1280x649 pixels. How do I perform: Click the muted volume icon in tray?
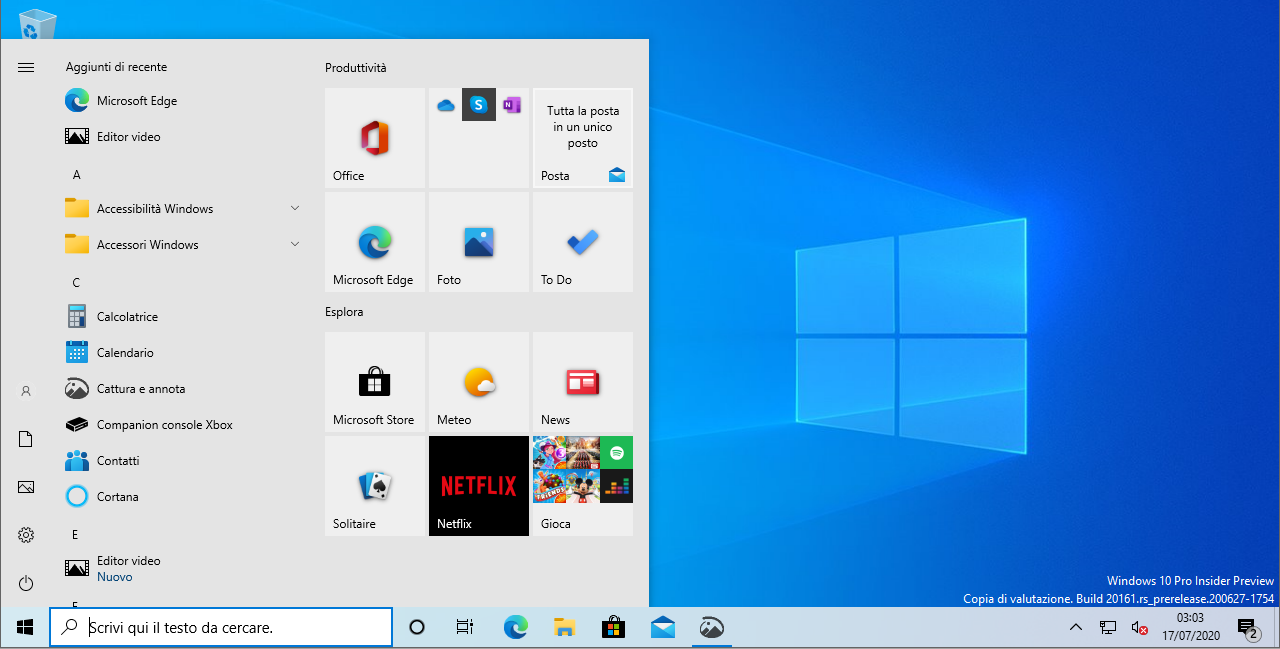click(x=1139, y=627)
